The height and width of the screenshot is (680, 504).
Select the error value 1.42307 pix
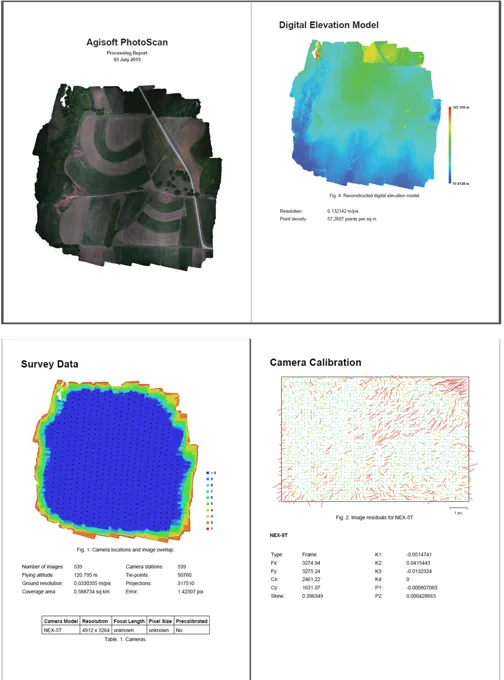[190, 592]
